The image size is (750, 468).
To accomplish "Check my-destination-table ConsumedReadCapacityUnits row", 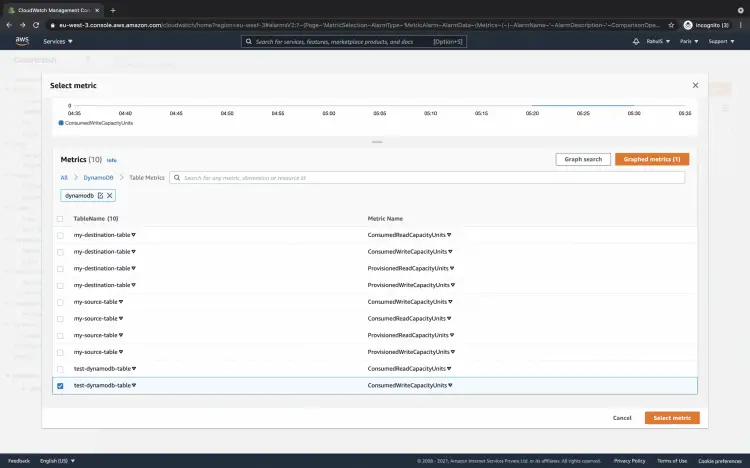I will click(x=60, y=235).
